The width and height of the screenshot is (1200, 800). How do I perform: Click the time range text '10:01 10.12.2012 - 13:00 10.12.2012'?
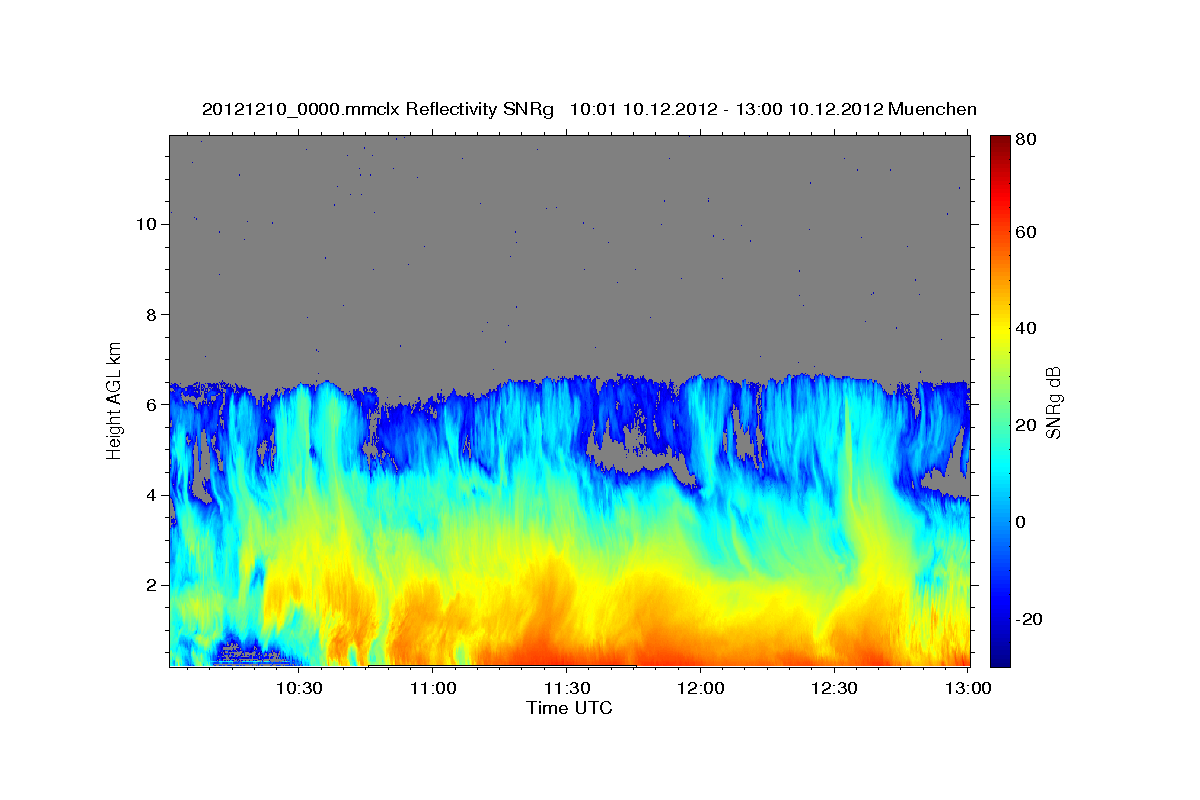(725, 109)
